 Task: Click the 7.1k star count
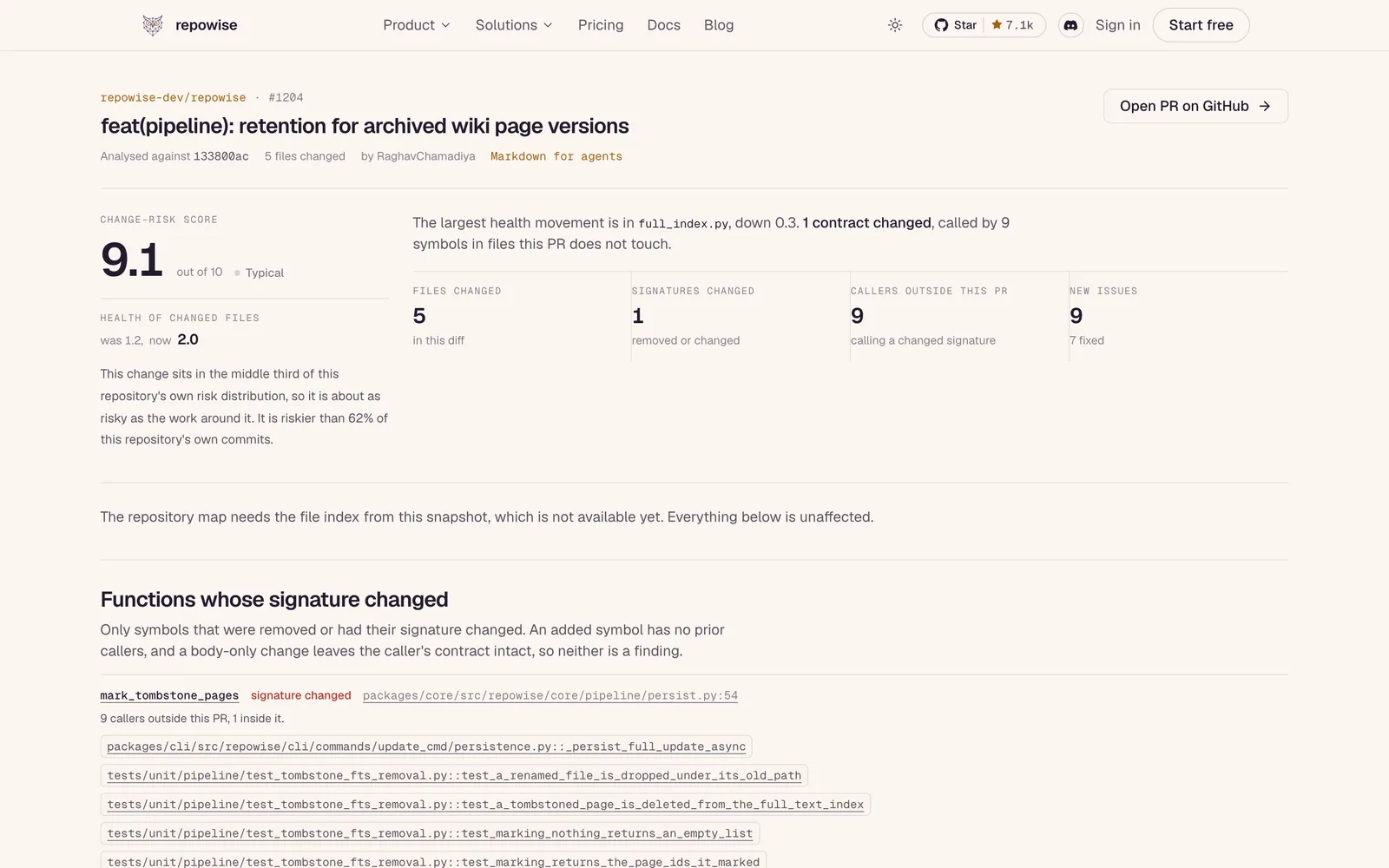[1013, 25]
